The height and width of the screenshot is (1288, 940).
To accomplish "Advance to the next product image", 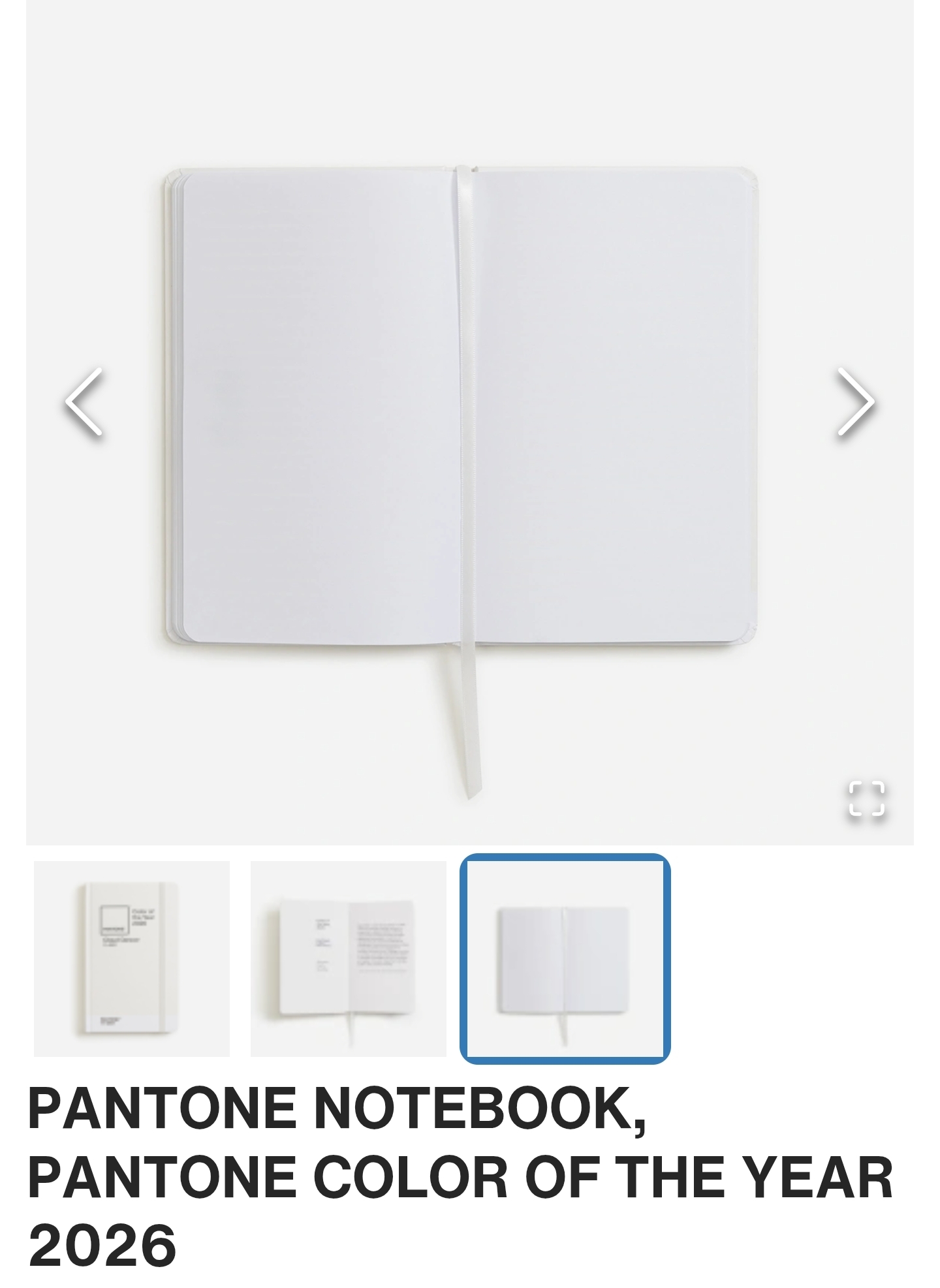I will click(856, 401).
